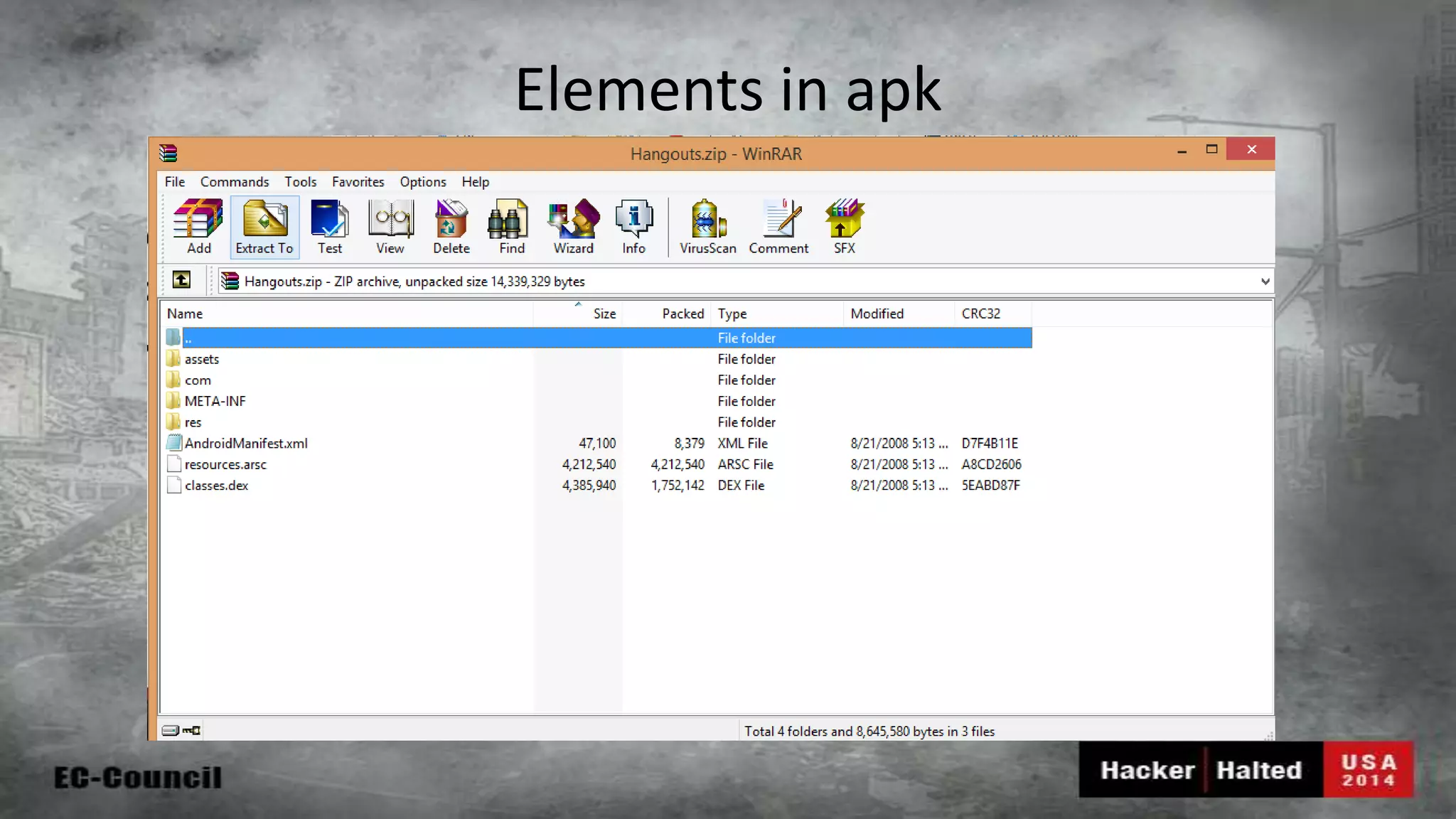The height and width of the screenshot is (819, 1456).
Task: Sort by the Type column header
Action: [x=777, y=314]
